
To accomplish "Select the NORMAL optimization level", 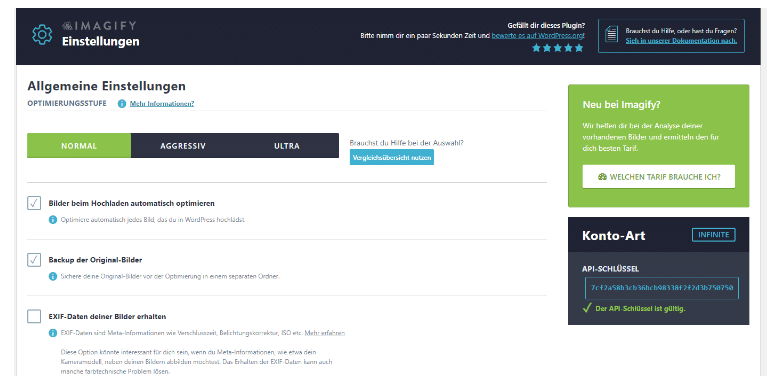I will coord(79,146).
